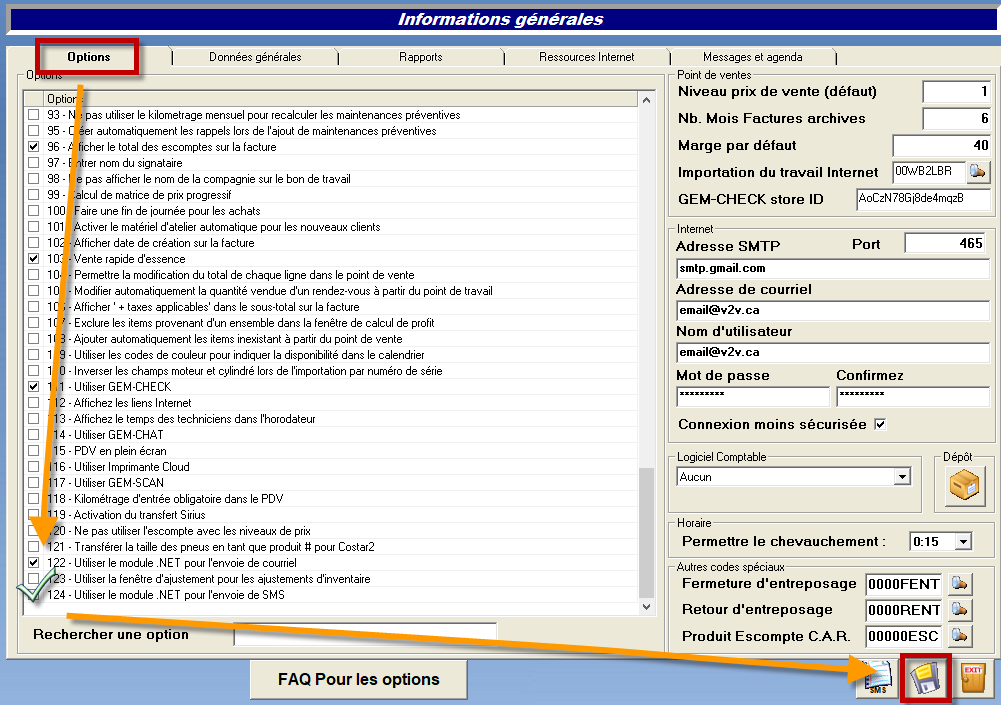Viewport: 1001px width, 705px height.
Task: Check option 117 Utiliser GEM-SCAN
Action: click(34, 482)
